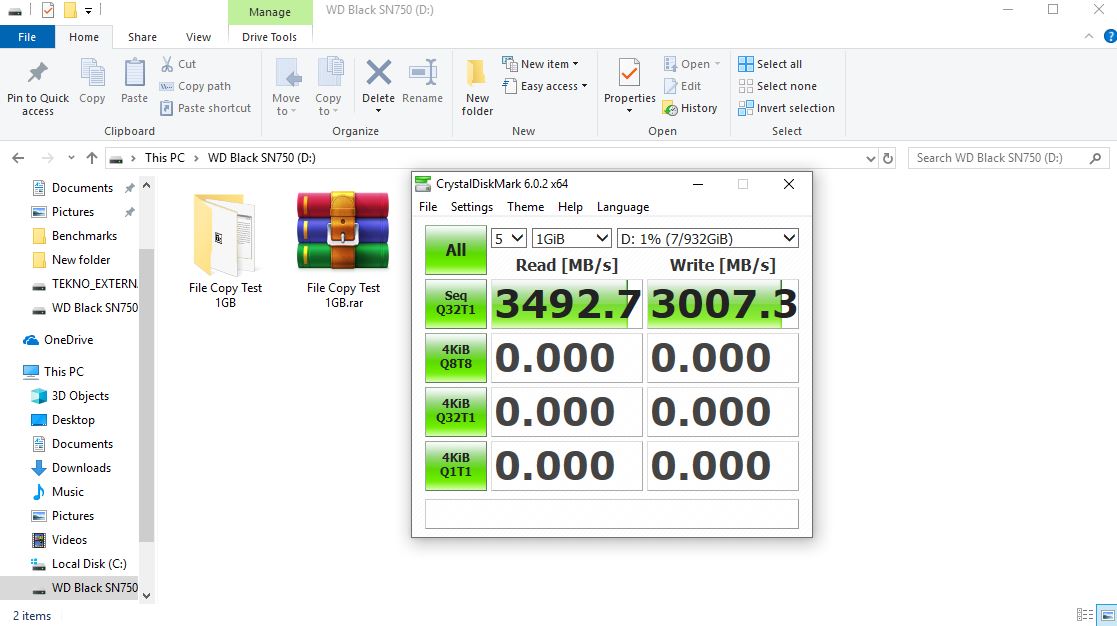1117x626 pixels.
Task: Open the 1GiB test size dropdown
Action: point(571,238)
